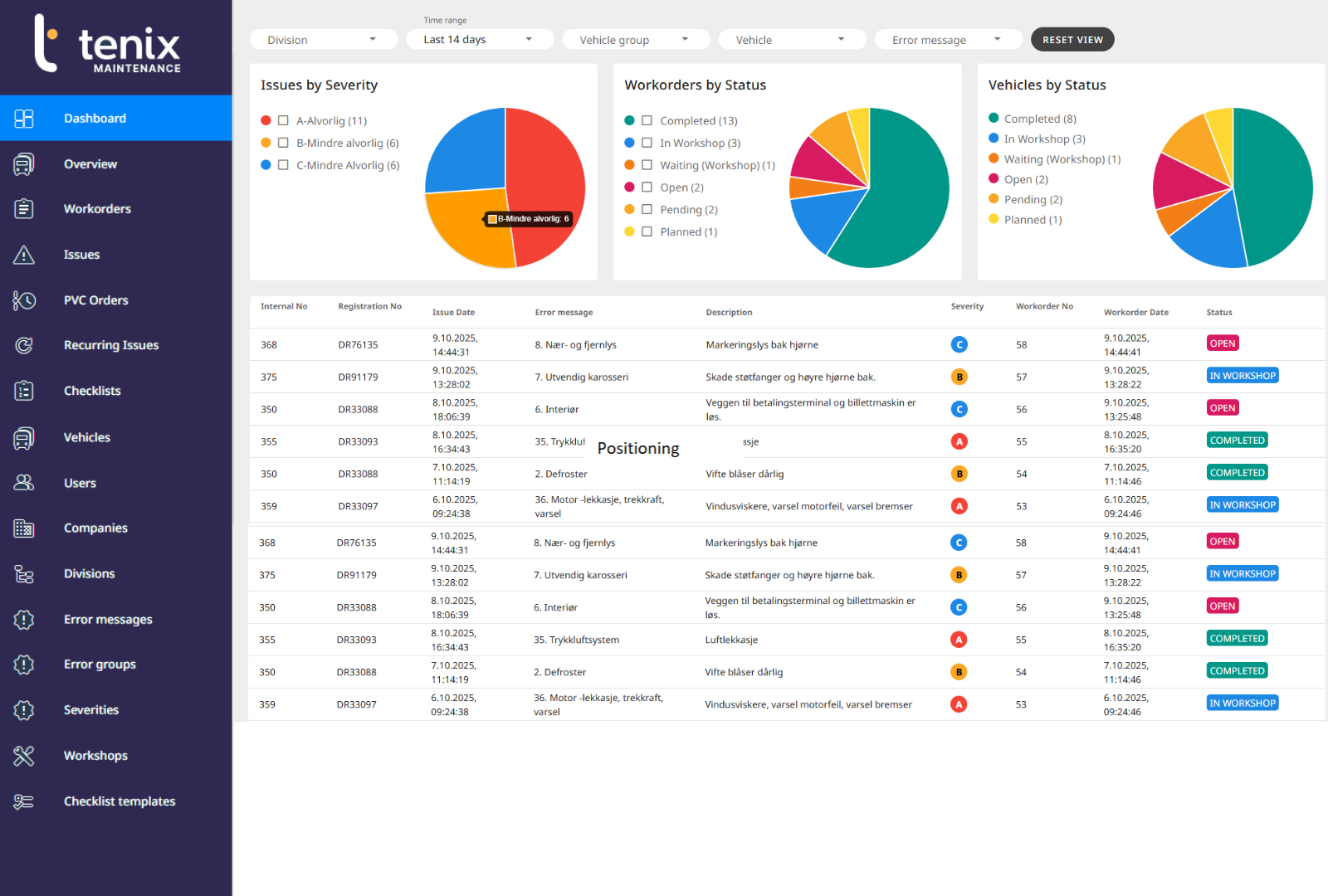Click the Companies building icon
This screenshot has width=1328, height=896.
(24, 528)
